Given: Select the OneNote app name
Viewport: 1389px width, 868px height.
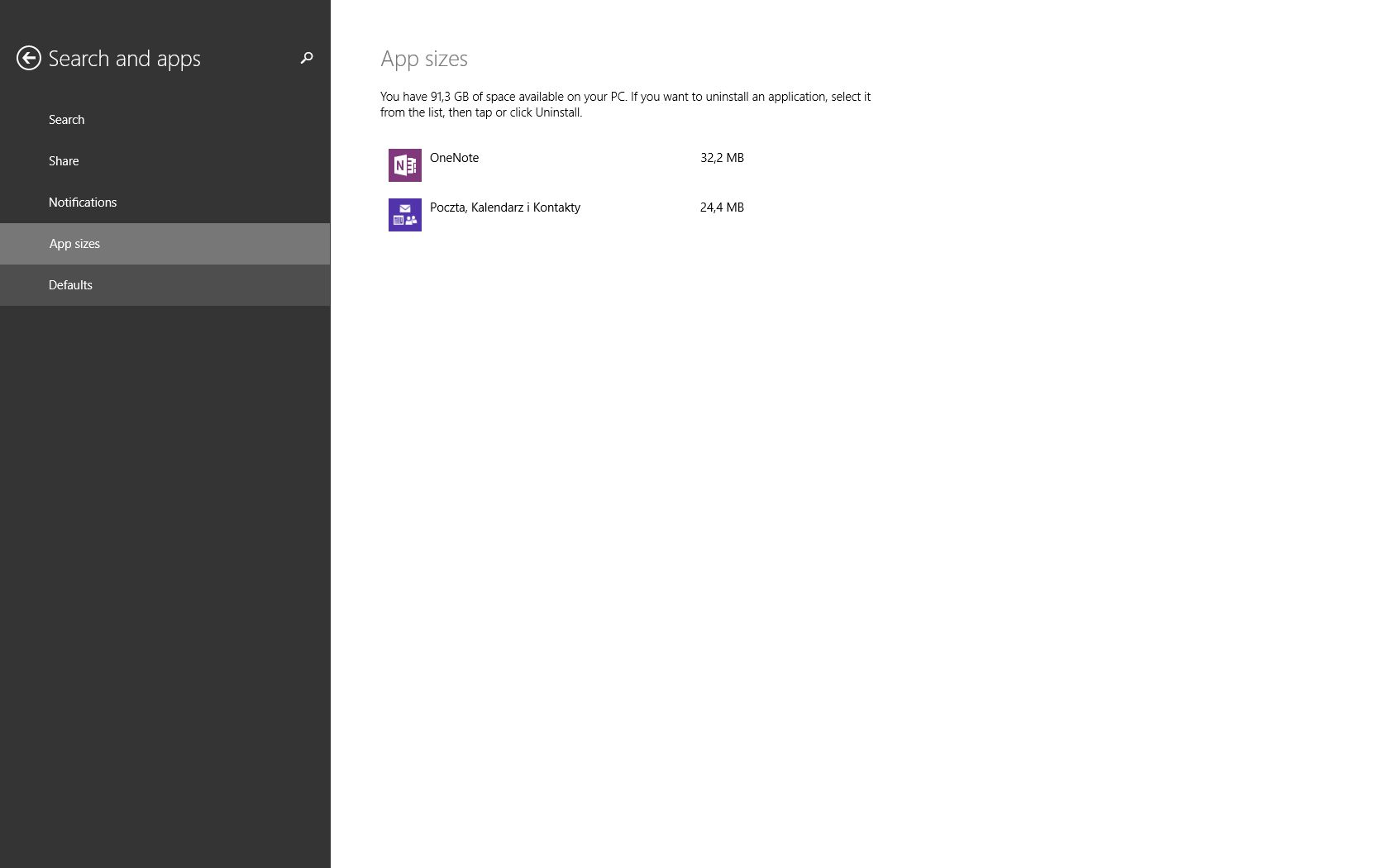Looking at the screenshot, I should pos(454,158).
